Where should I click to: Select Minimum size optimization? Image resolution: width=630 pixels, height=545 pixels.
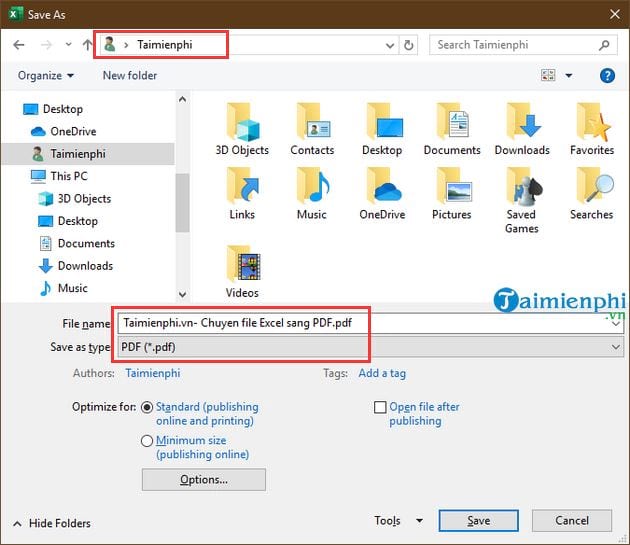click(x=147, y=441)
